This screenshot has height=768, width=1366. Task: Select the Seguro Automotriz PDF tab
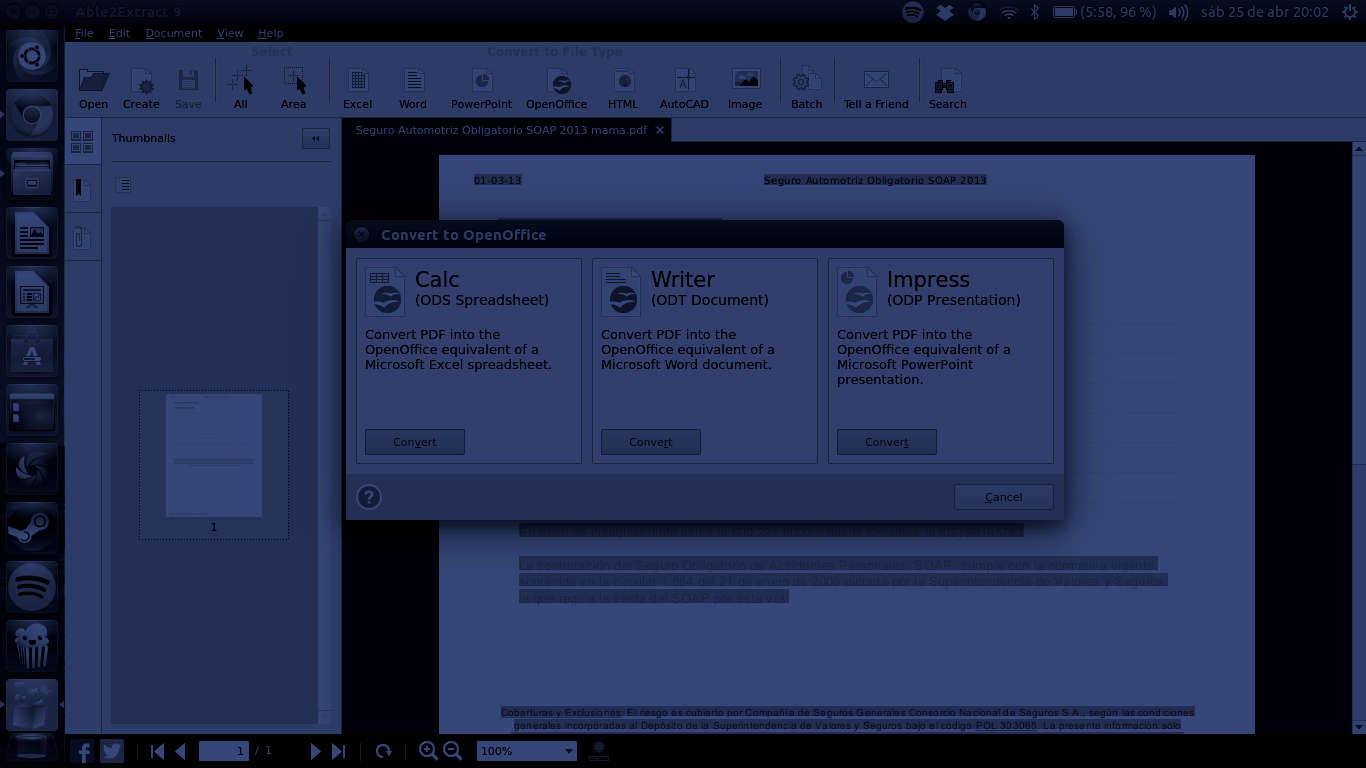tap(501, 130)
